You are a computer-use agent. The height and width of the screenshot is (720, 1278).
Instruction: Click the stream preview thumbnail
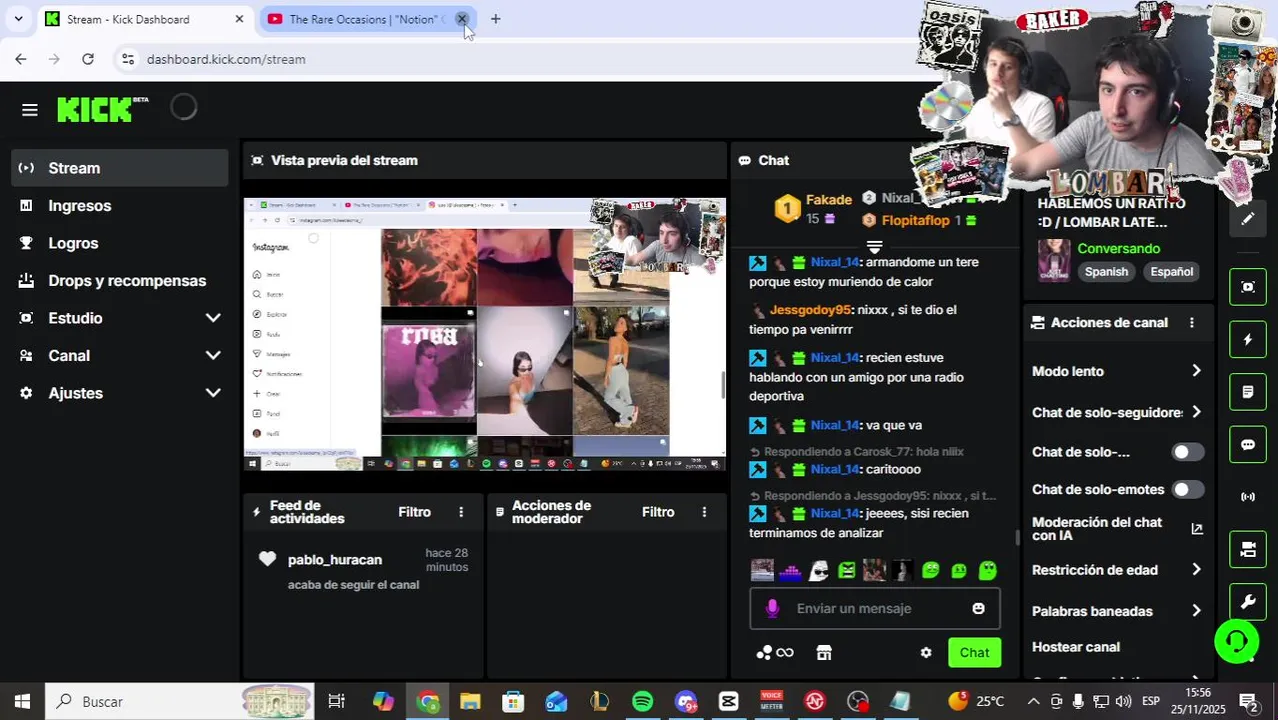click(x=485, y=334)
